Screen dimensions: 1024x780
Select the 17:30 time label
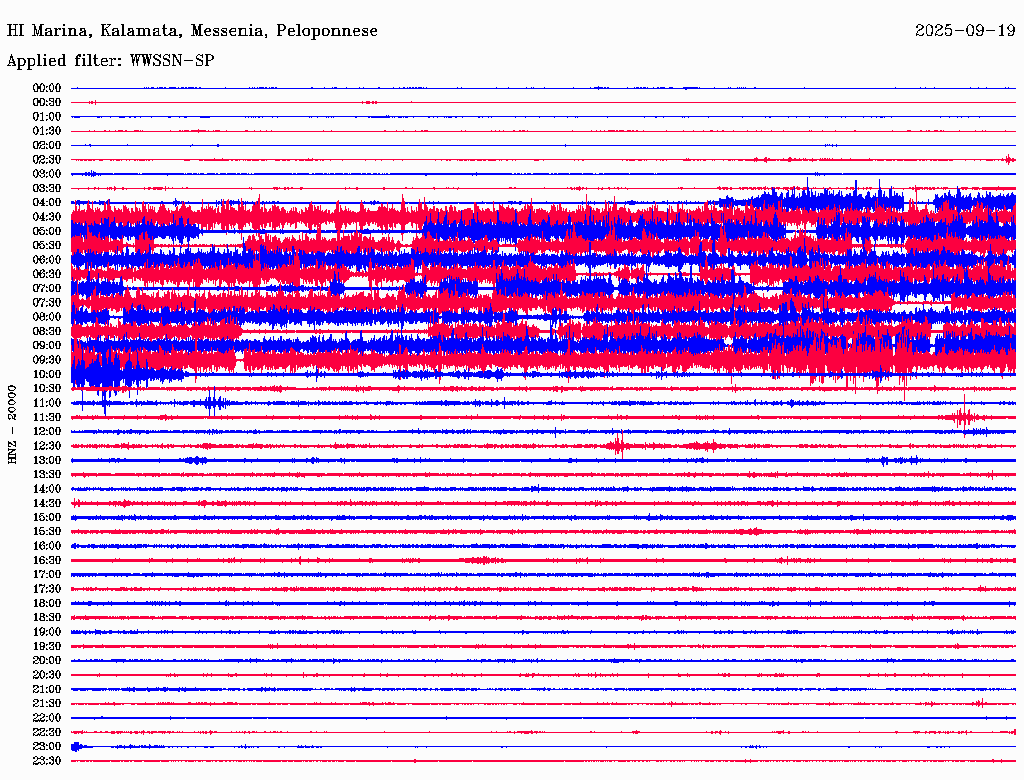(47, 589)
